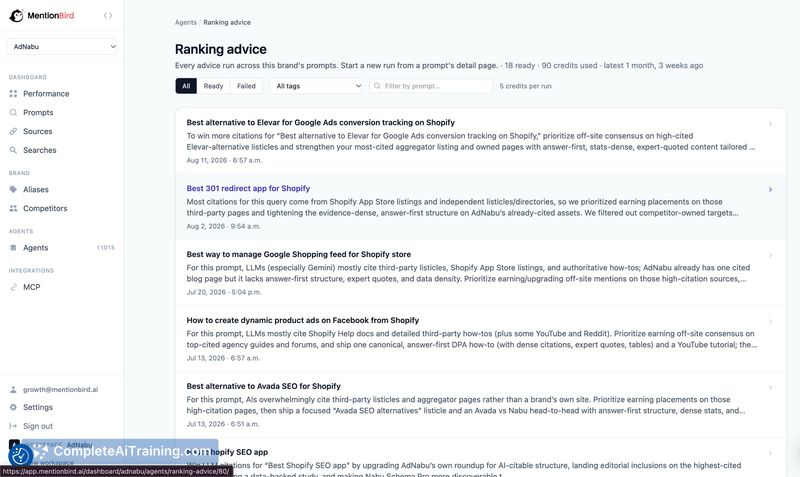Open the Sources section
The width and height of the screenshot is (800, 477).
click(x=37, y=132)
